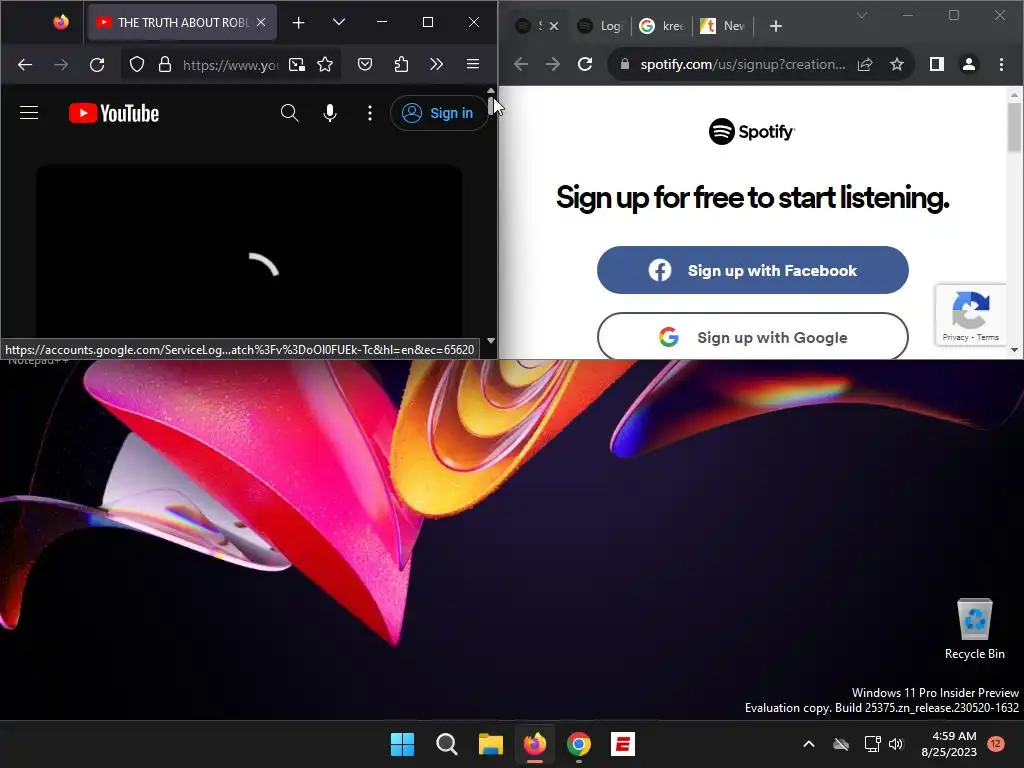Open the Chrome profile avatar icon

(969, 64)
